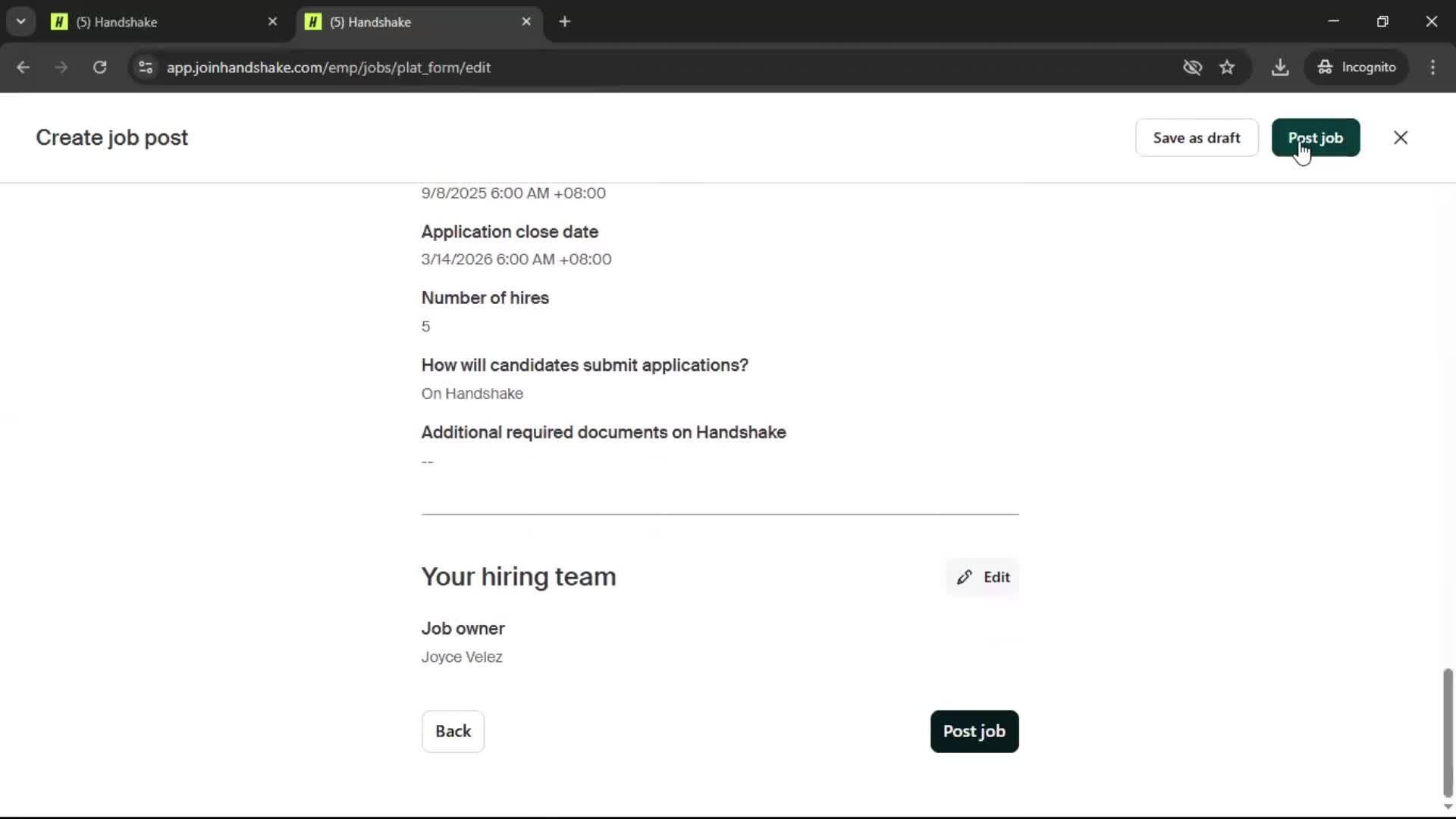Click the page vertical scrollbar thumb
1456x819 pixels.
1448,733
